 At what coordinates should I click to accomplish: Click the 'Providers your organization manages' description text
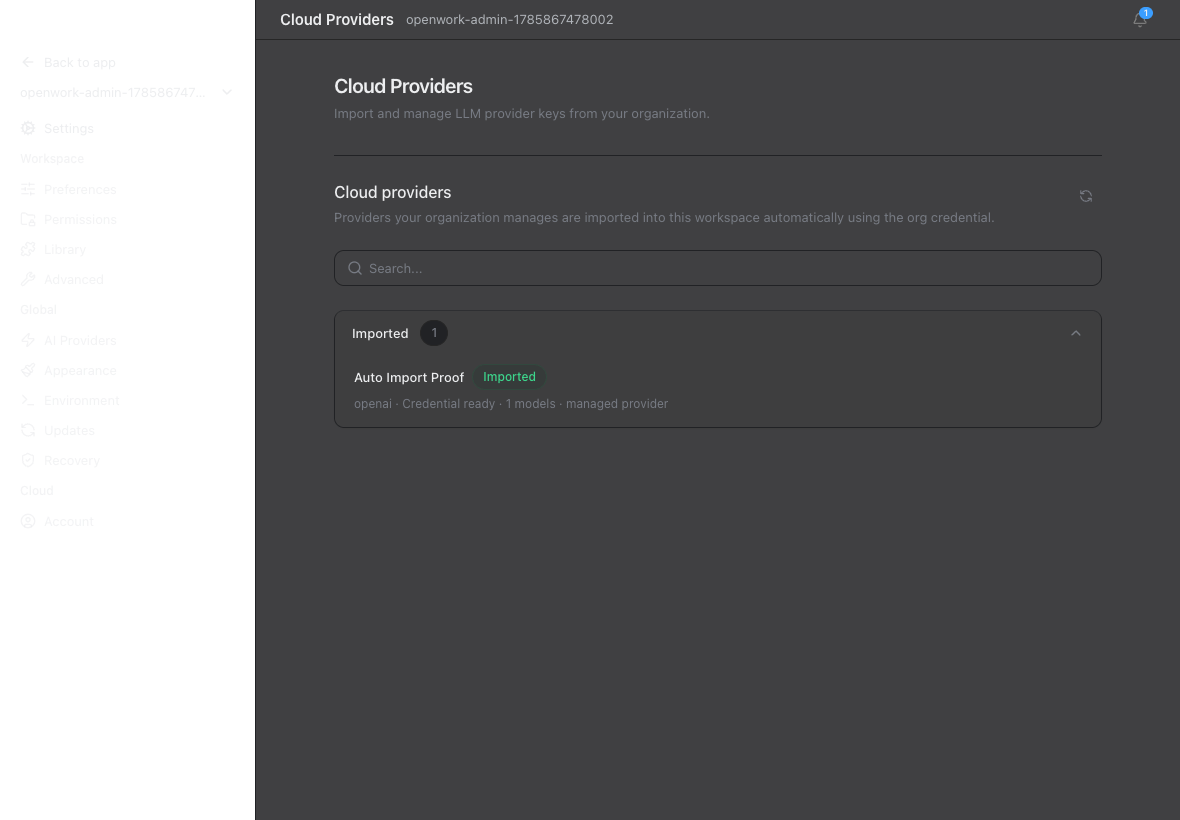point(664,217)
